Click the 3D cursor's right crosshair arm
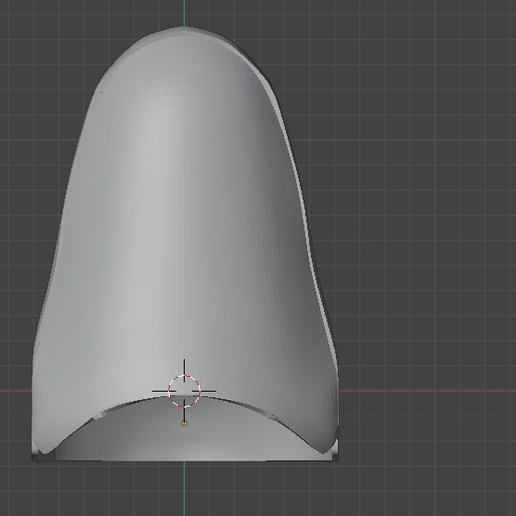This screenshot has height=516, width=516. [x=204, y=391]
